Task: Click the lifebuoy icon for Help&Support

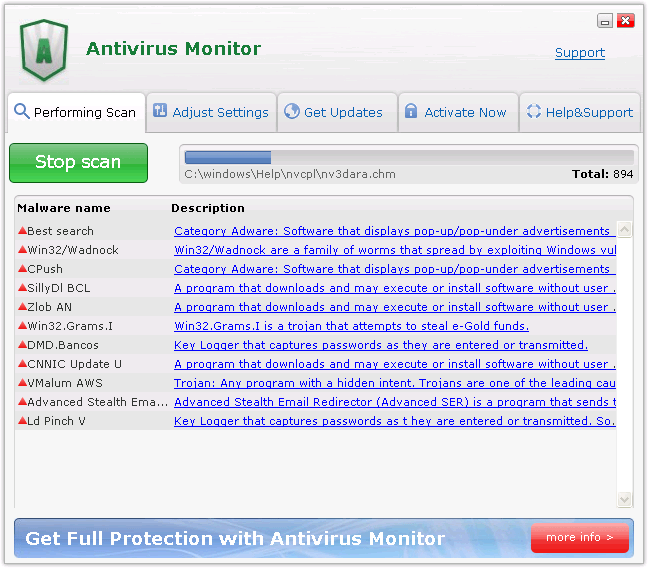Action: [534, 112]
